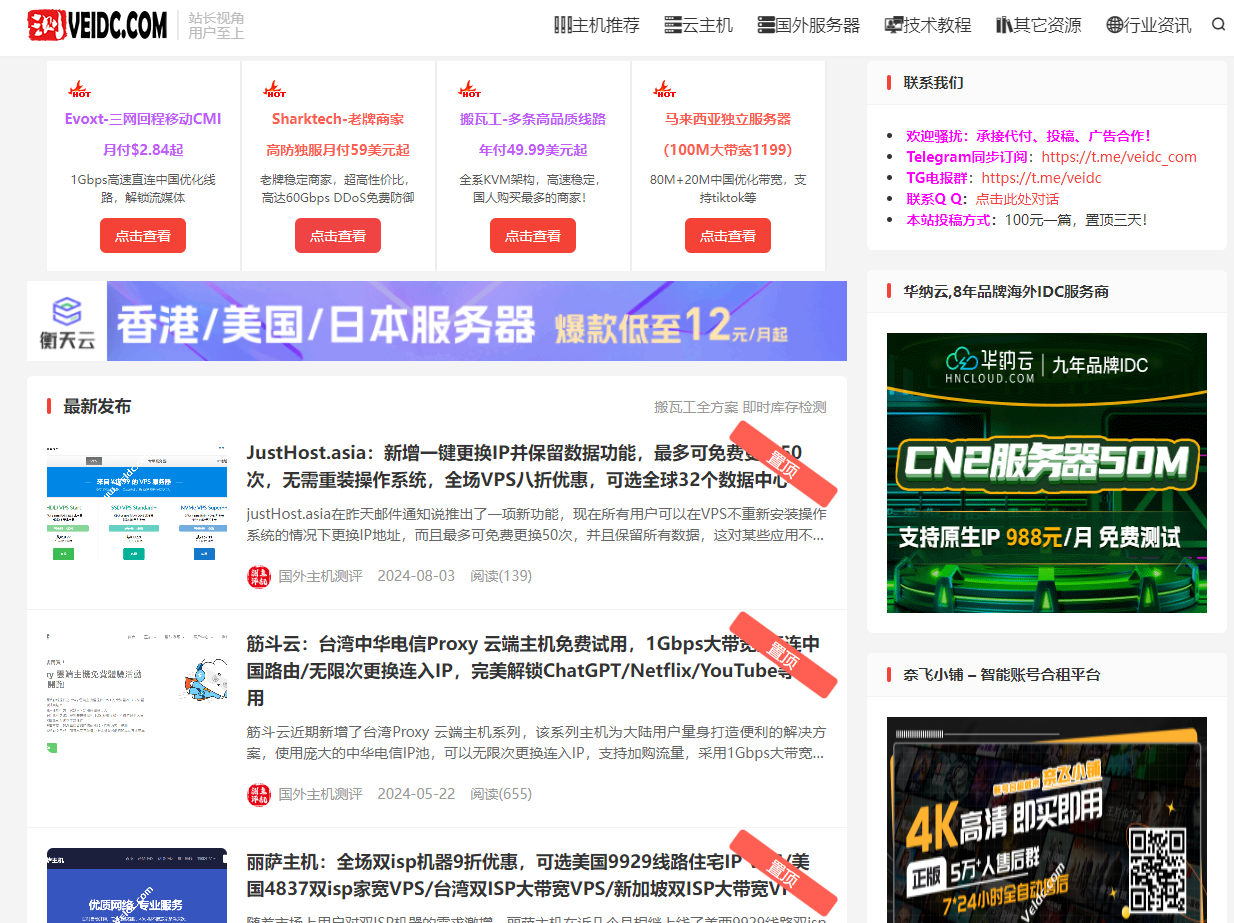Open Telegram link https://t.me/veidc_com
The width and height of the screenshot is (1234, 923).
point(1119,157)
